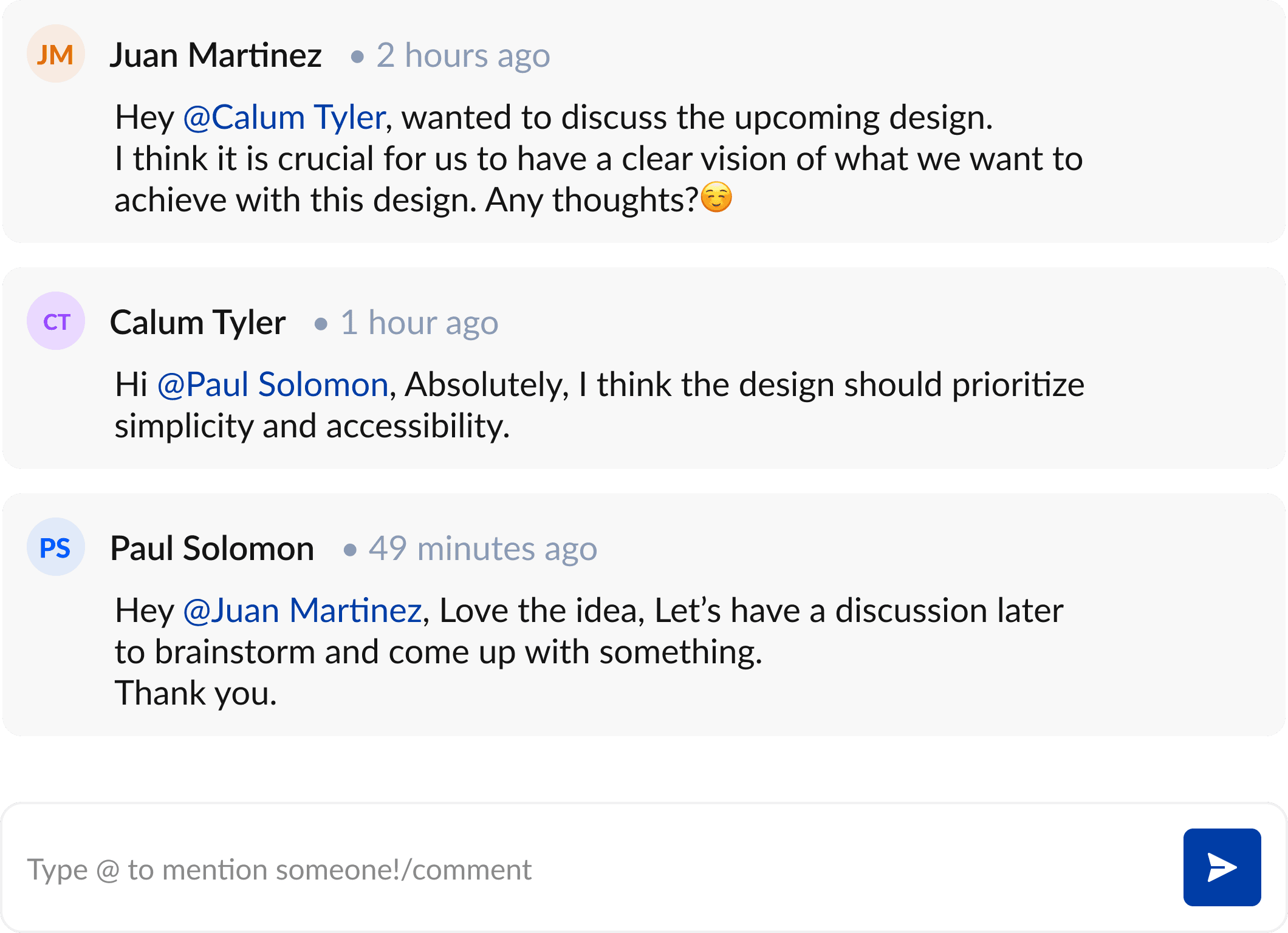Open the @Juan Martinez mention link

[x=303, y=610]
